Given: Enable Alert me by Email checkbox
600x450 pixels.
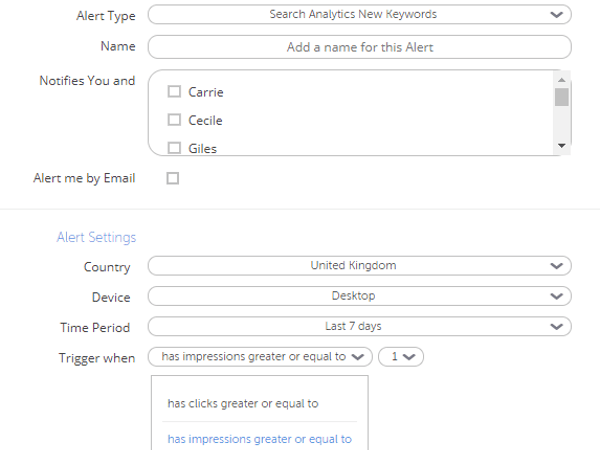Looking at the screenshot, I should (173, 178).
